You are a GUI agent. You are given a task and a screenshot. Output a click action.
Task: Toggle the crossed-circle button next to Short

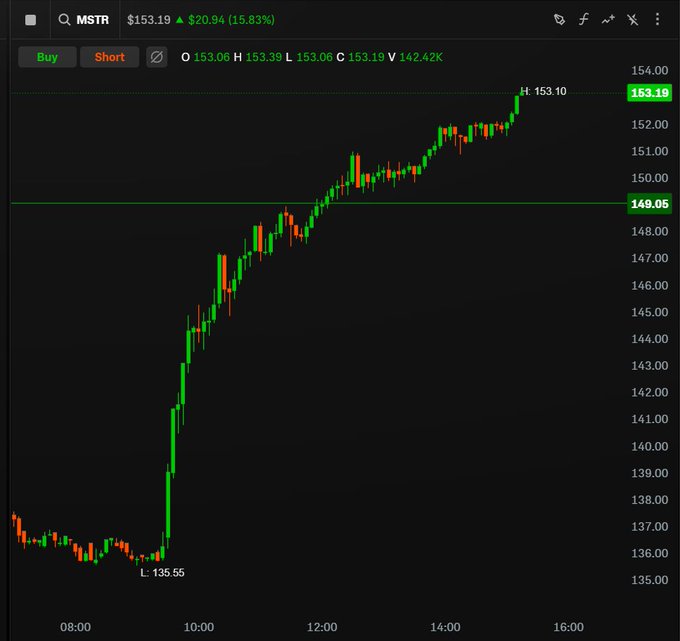(157, 57)
